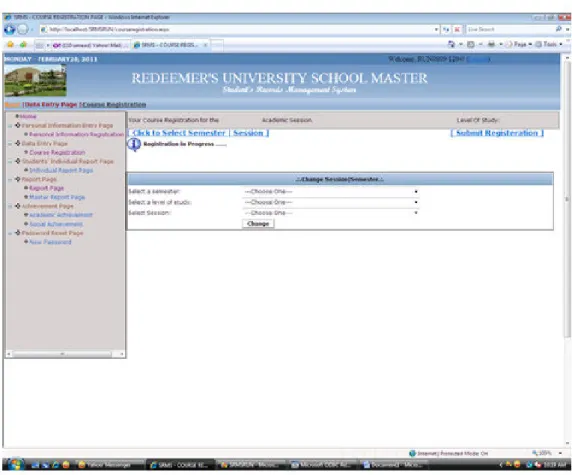Viewport: 572px width, 475px height.
Task: Click the Session link
Action: (x=248, y=133)
